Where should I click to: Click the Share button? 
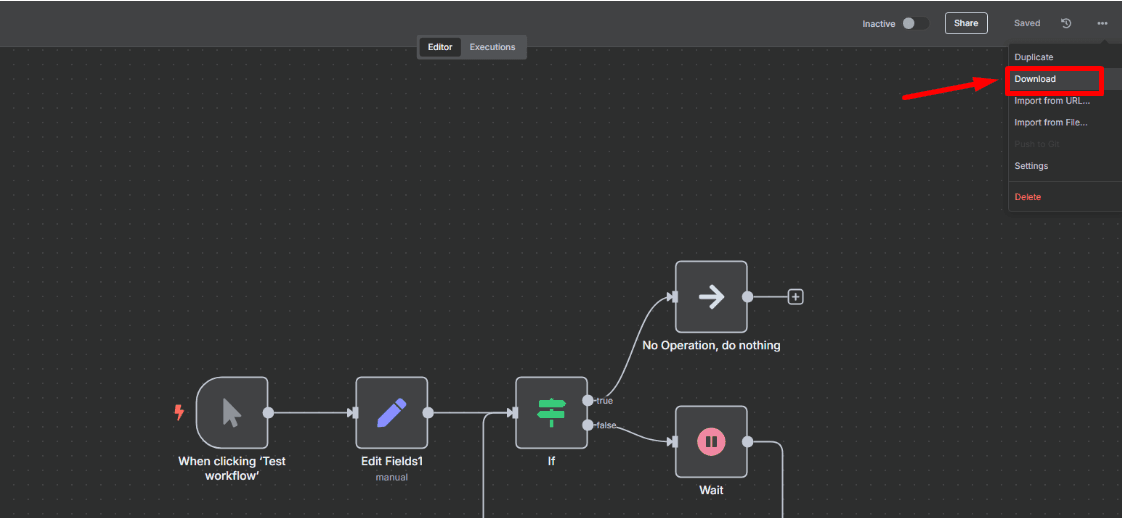[966, 23]
